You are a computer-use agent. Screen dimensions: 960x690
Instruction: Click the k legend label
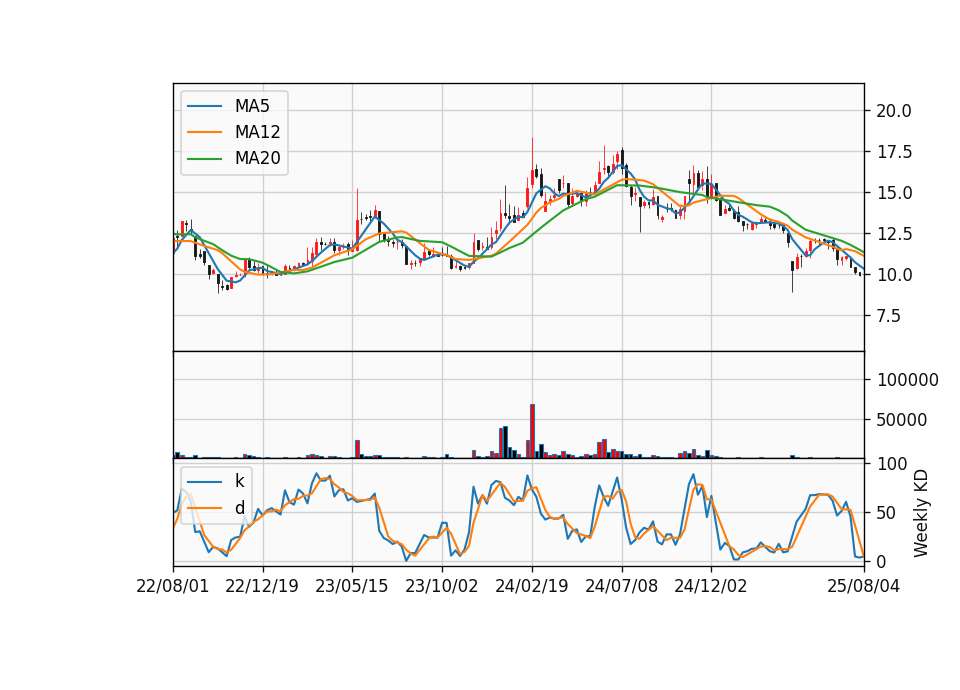tap(239, 481)
